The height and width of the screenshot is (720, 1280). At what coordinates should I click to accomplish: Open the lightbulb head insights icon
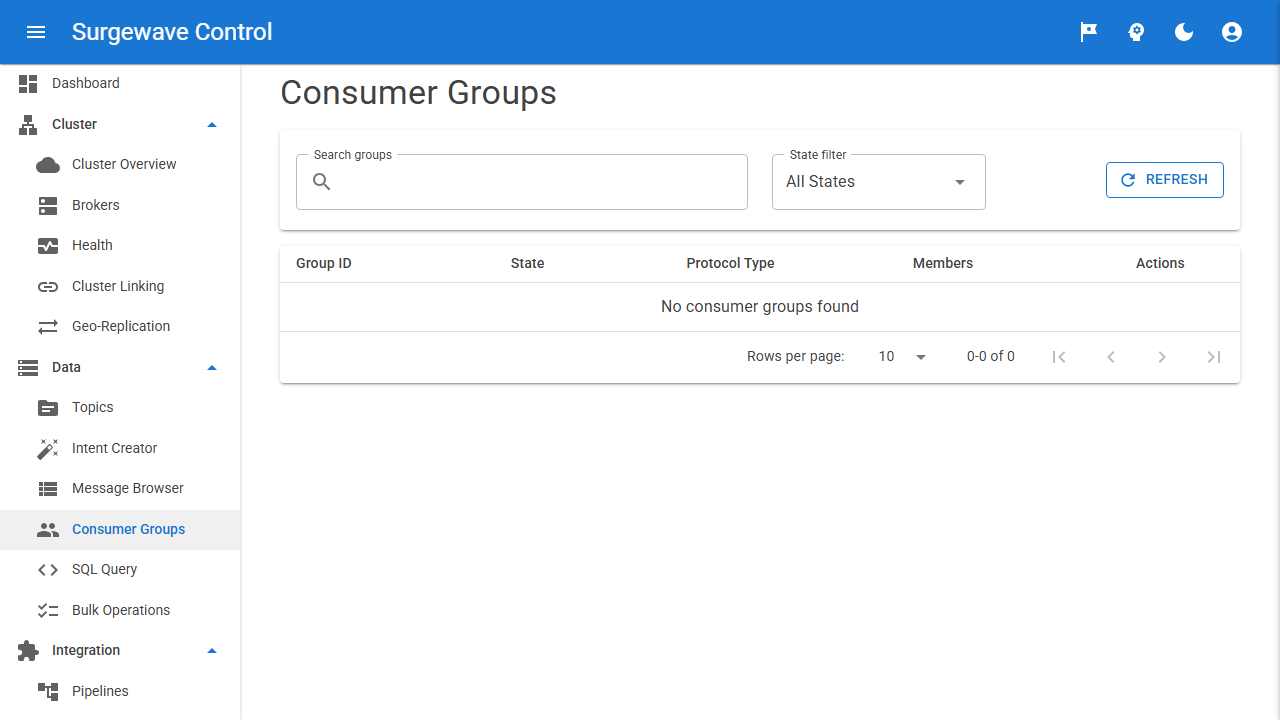pos(1136,32)
